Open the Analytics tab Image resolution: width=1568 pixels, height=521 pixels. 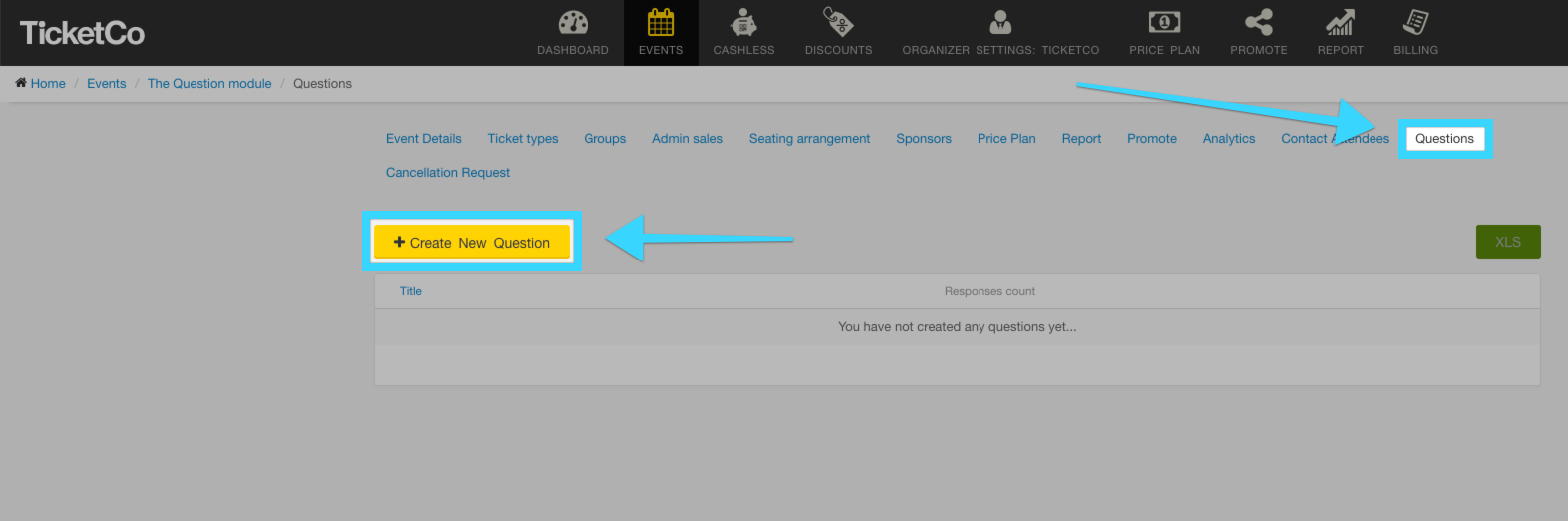coord(1229,139)
